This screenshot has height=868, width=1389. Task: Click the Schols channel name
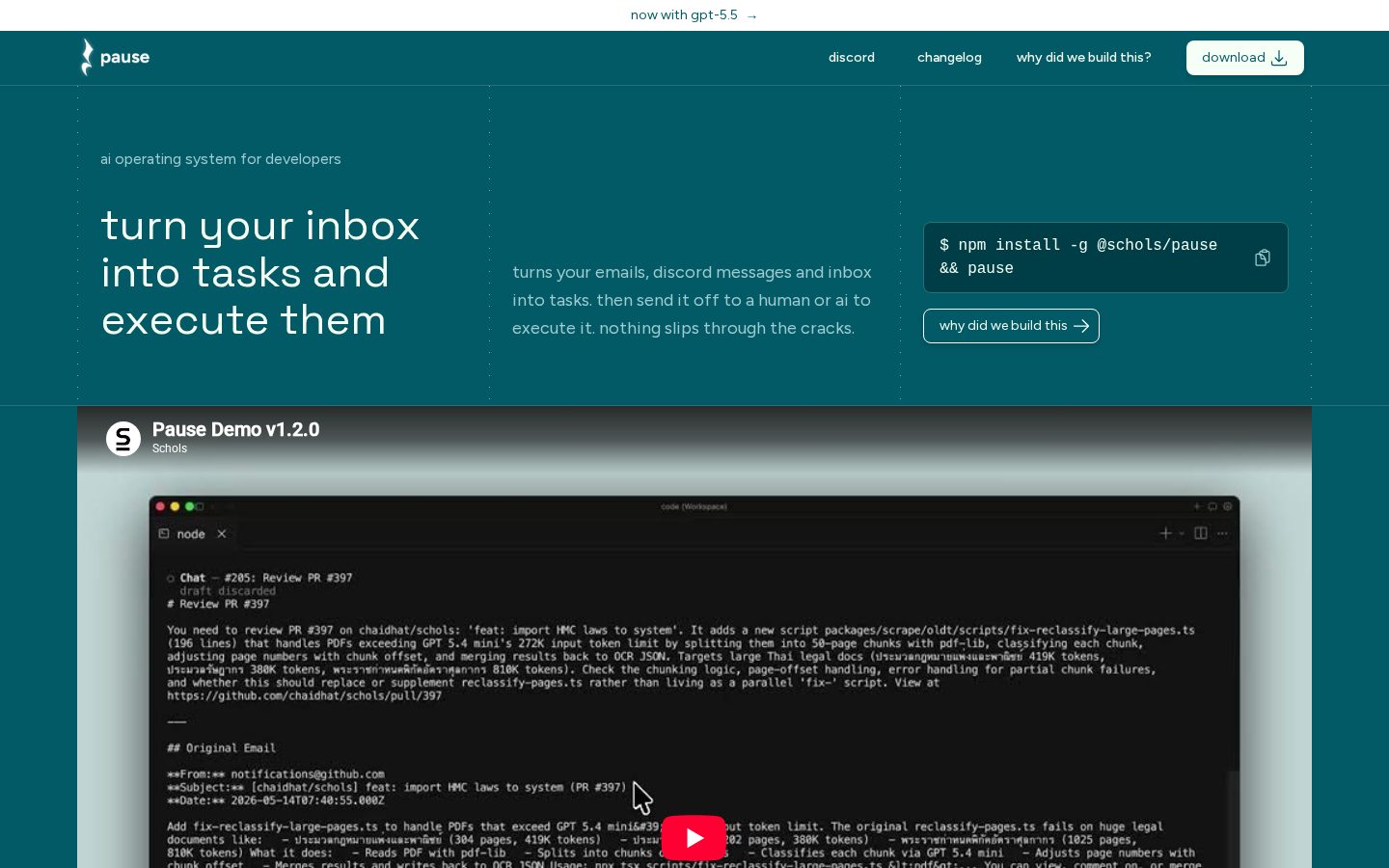pos(170,448)
